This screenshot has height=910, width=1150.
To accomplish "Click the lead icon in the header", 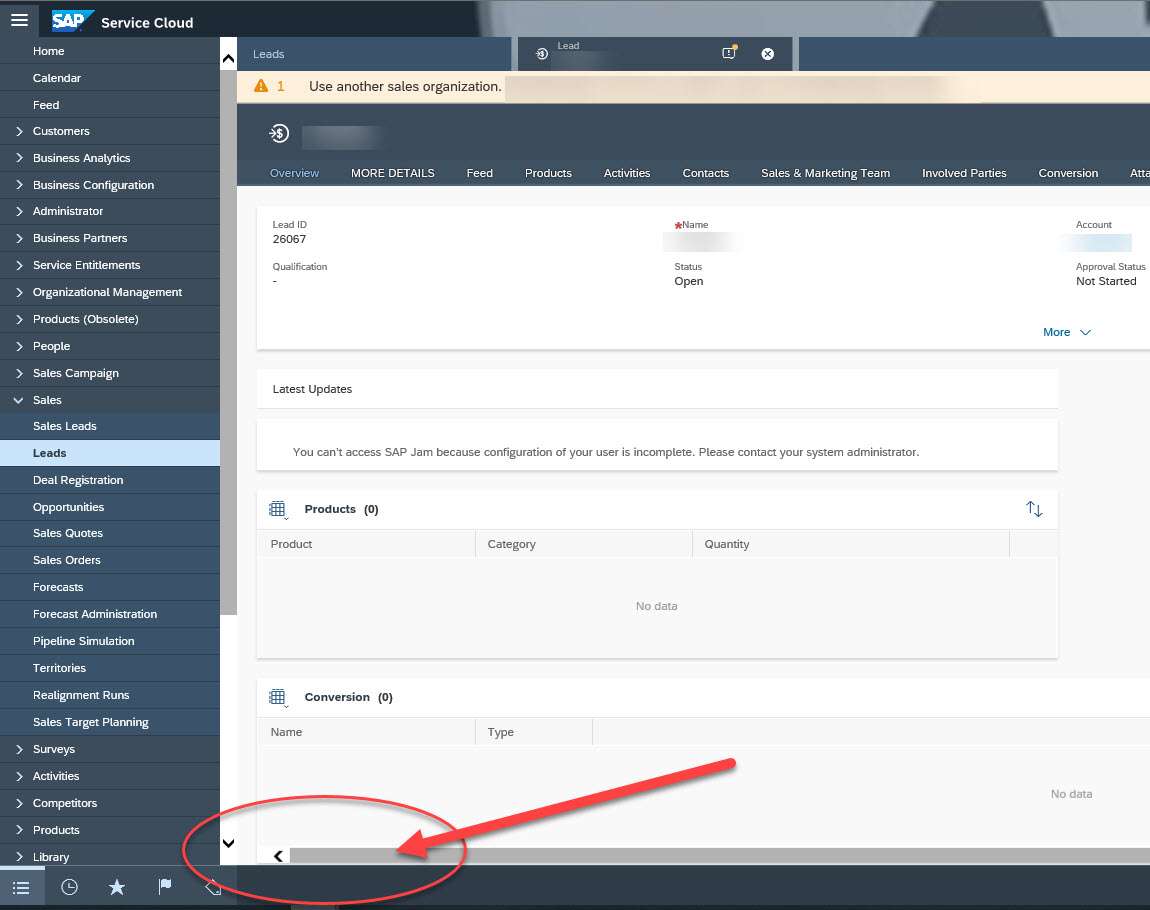I will point(279,133).
